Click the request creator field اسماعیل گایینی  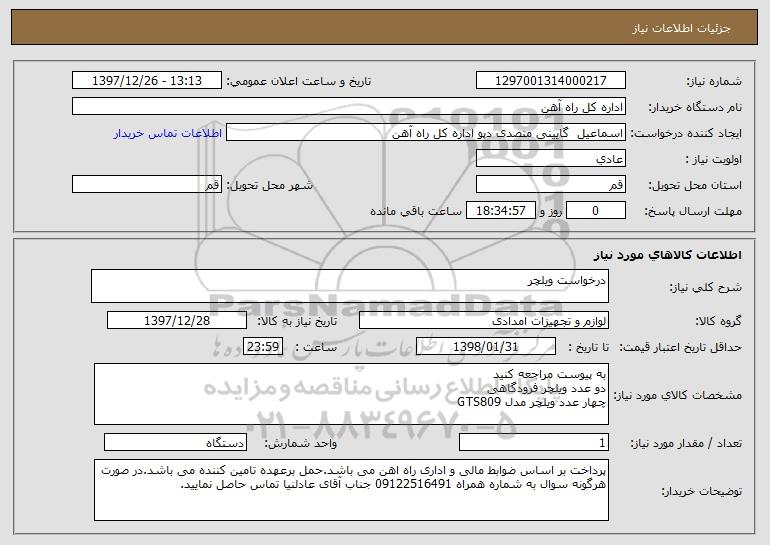tap(426, 133)
